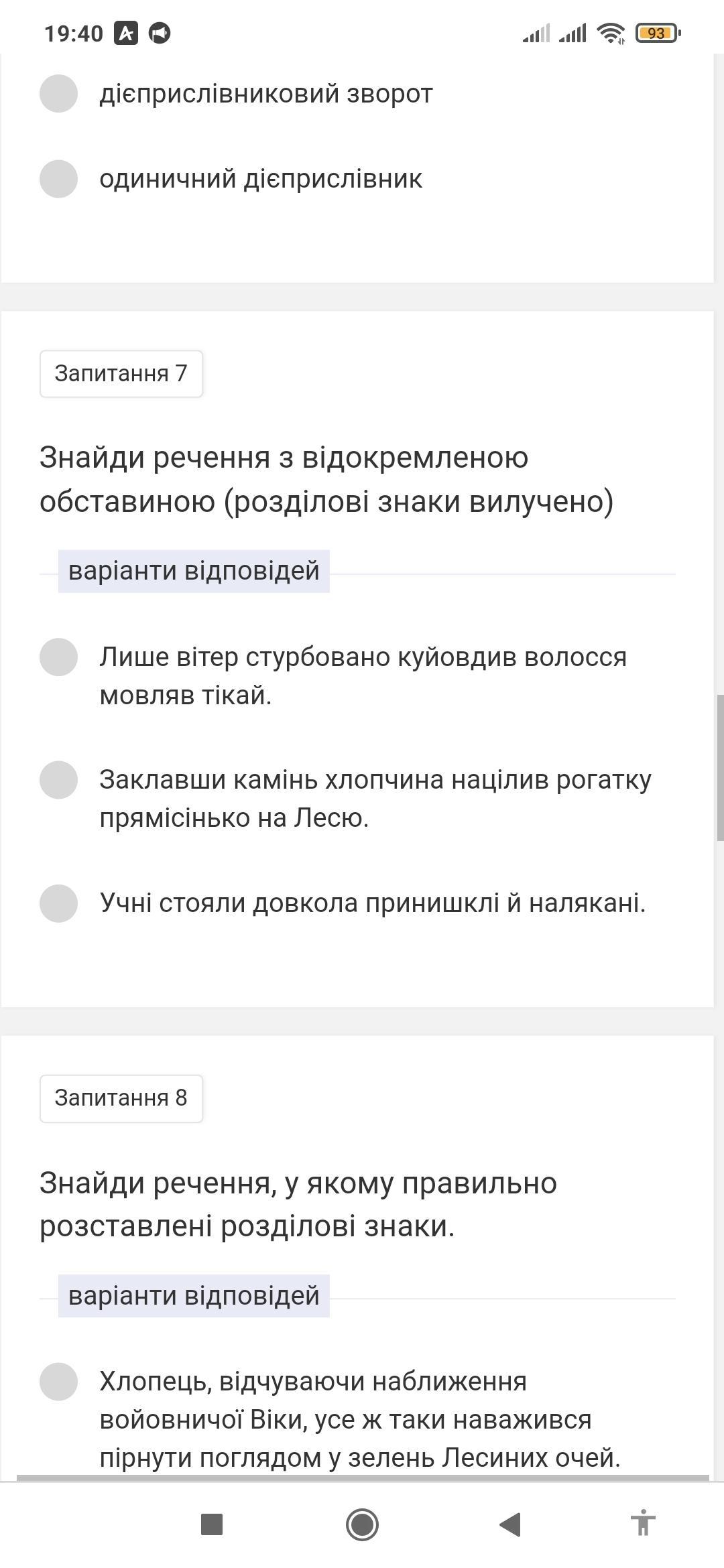Choose answer 'Учні стояли довкола принишклі й налякані'
Screen dimensions: 724x1568
pos(59,903)
